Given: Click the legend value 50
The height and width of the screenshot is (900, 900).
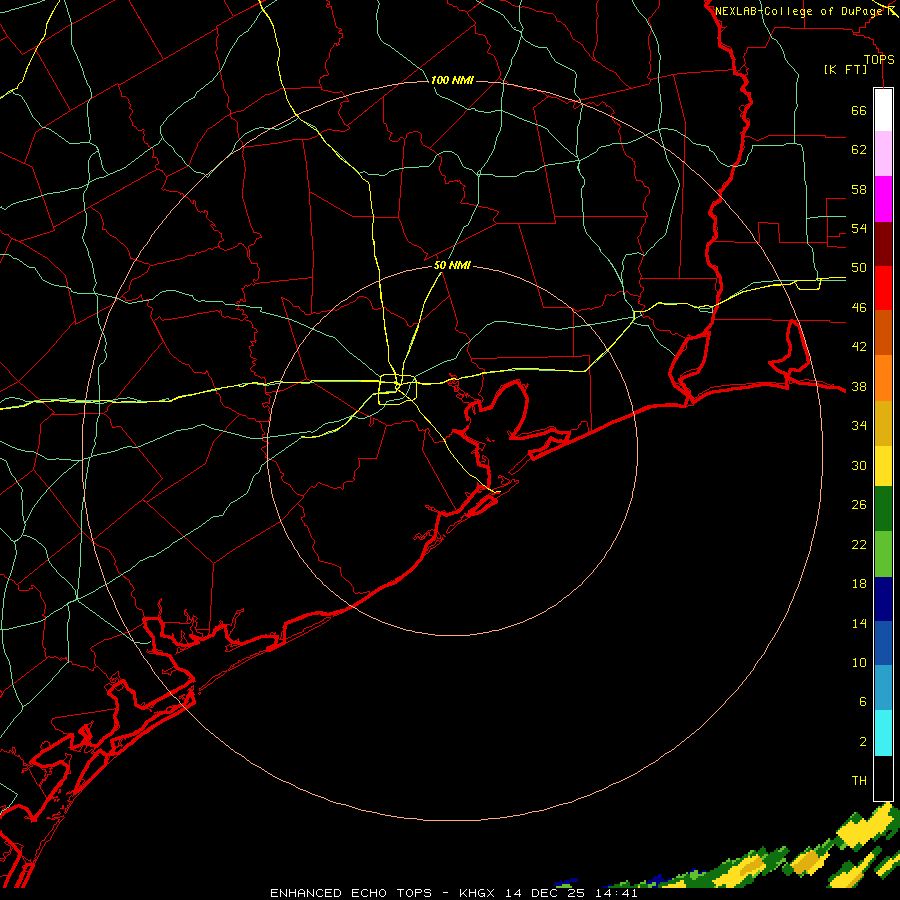Looking at the screenshot, I should [859, 268].
